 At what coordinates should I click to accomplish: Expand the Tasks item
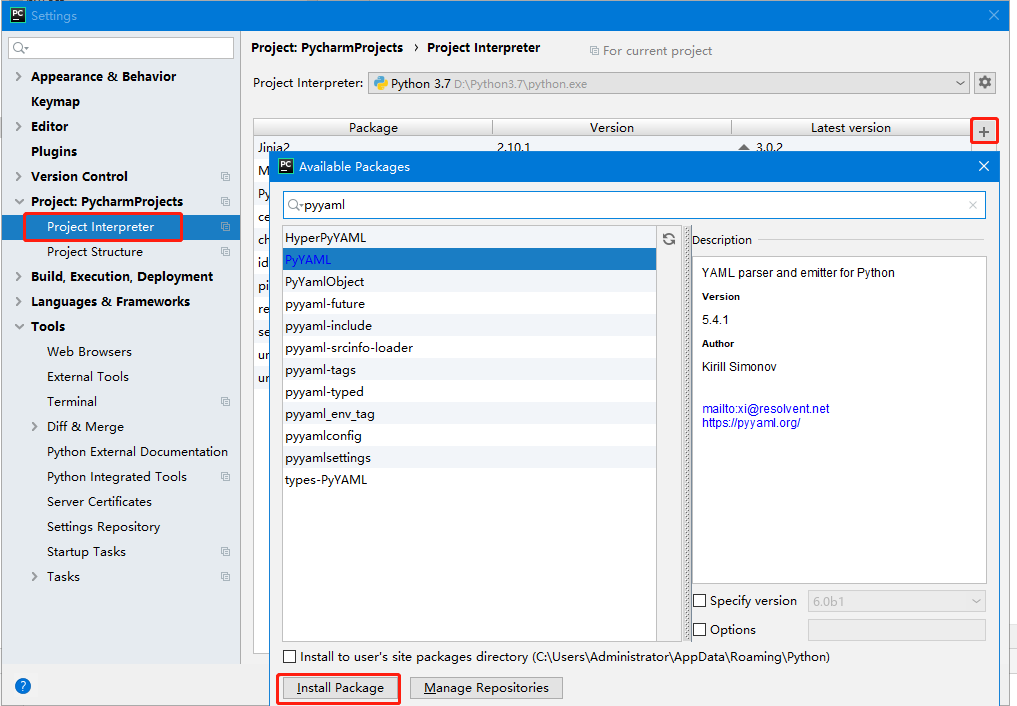pos(34,576)
